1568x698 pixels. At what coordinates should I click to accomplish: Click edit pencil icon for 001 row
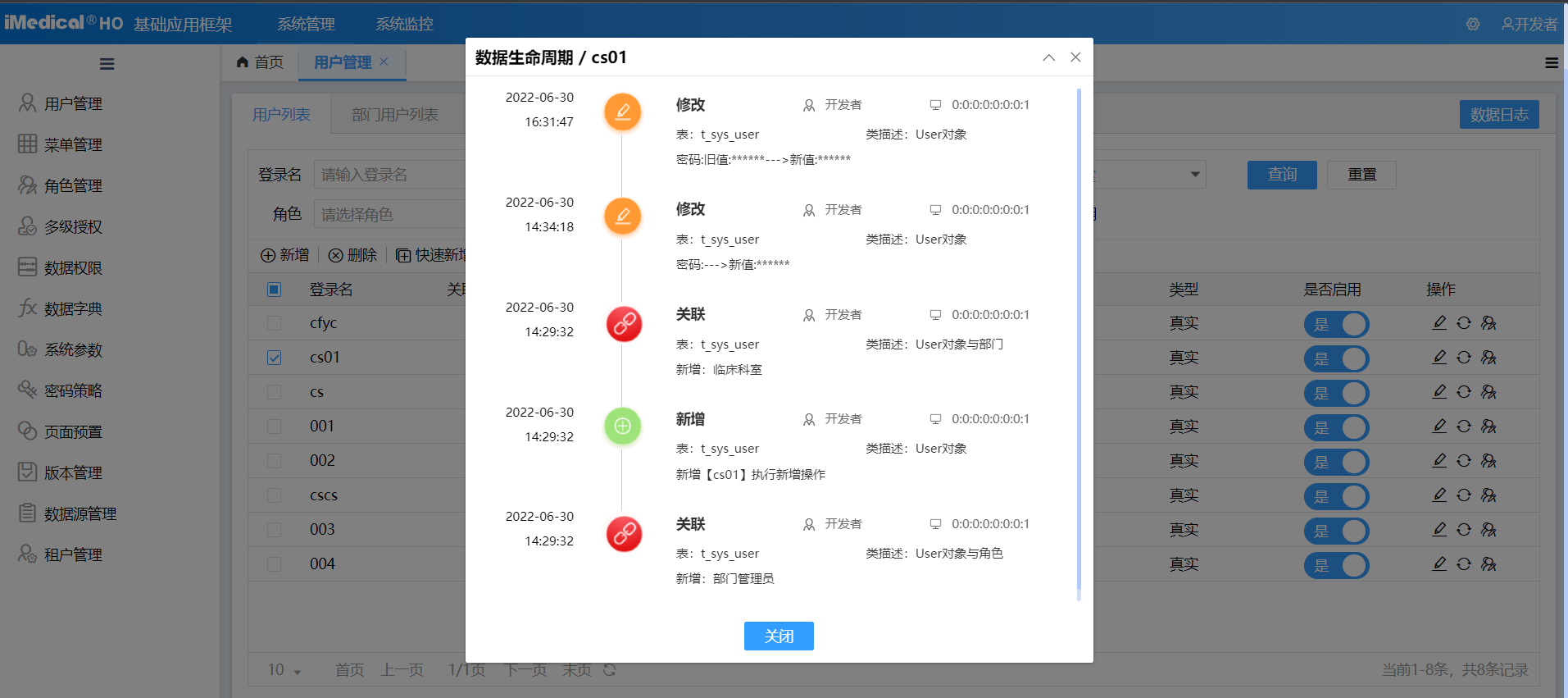click(x=1439, y=427)
